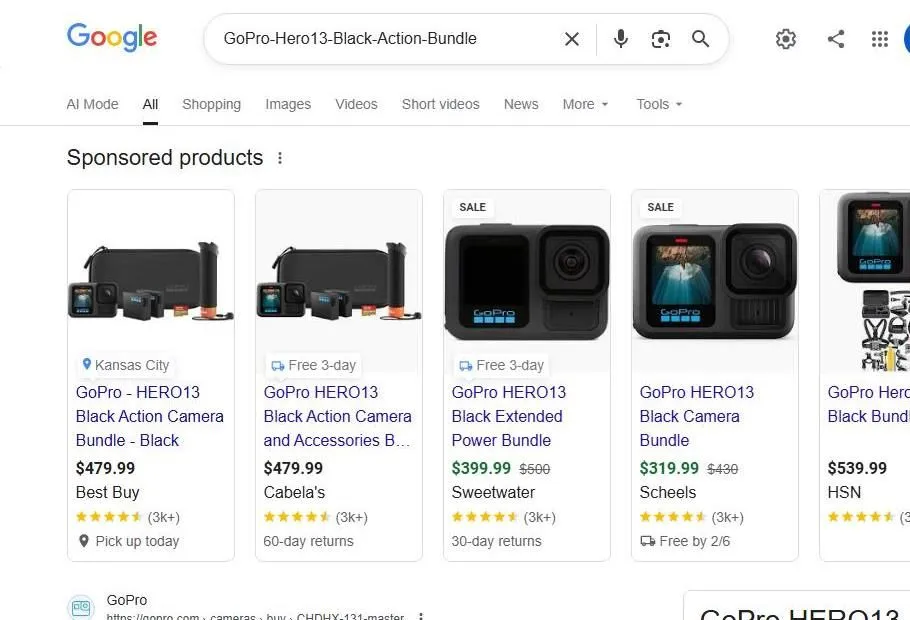Open the Sponsored products three-dot menu
The width and height of the screenshot is (910, 620).
[280, 157]
